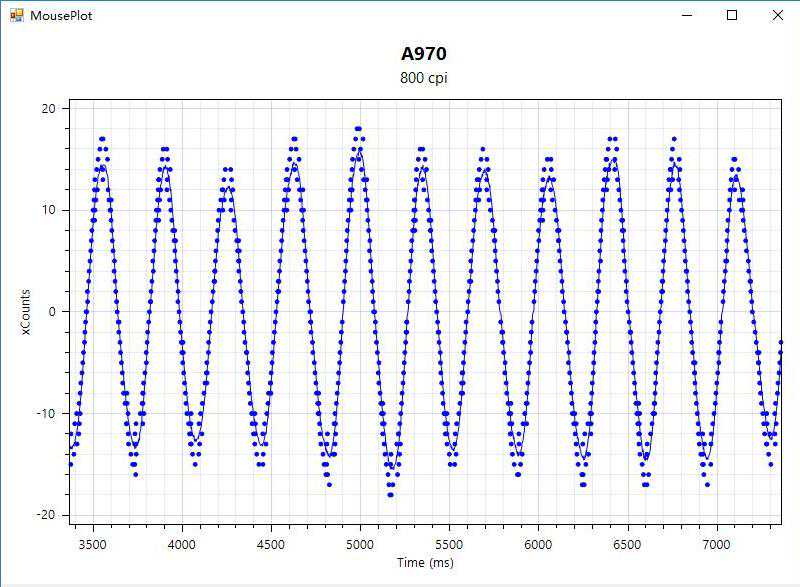This screenshot has height=587, width=800.
Task: Click the 6500 tick on time axis
Action: [627, 544]
